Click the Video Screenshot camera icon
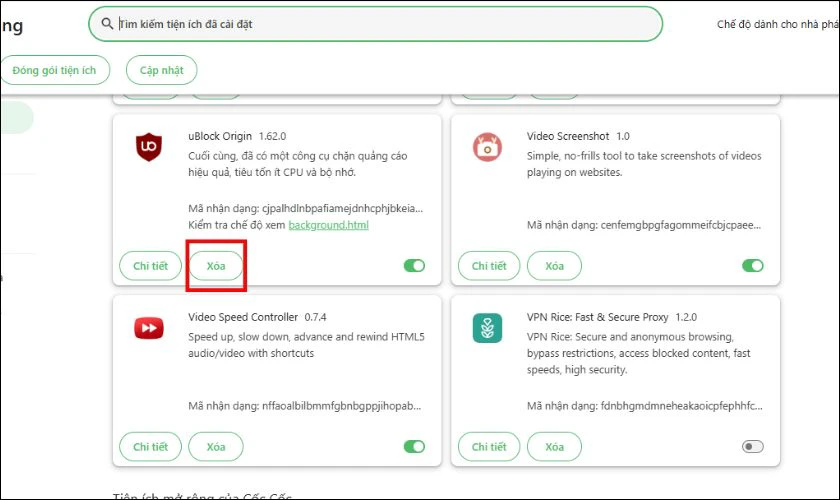The image size is (840, 500). coord(487,147)
